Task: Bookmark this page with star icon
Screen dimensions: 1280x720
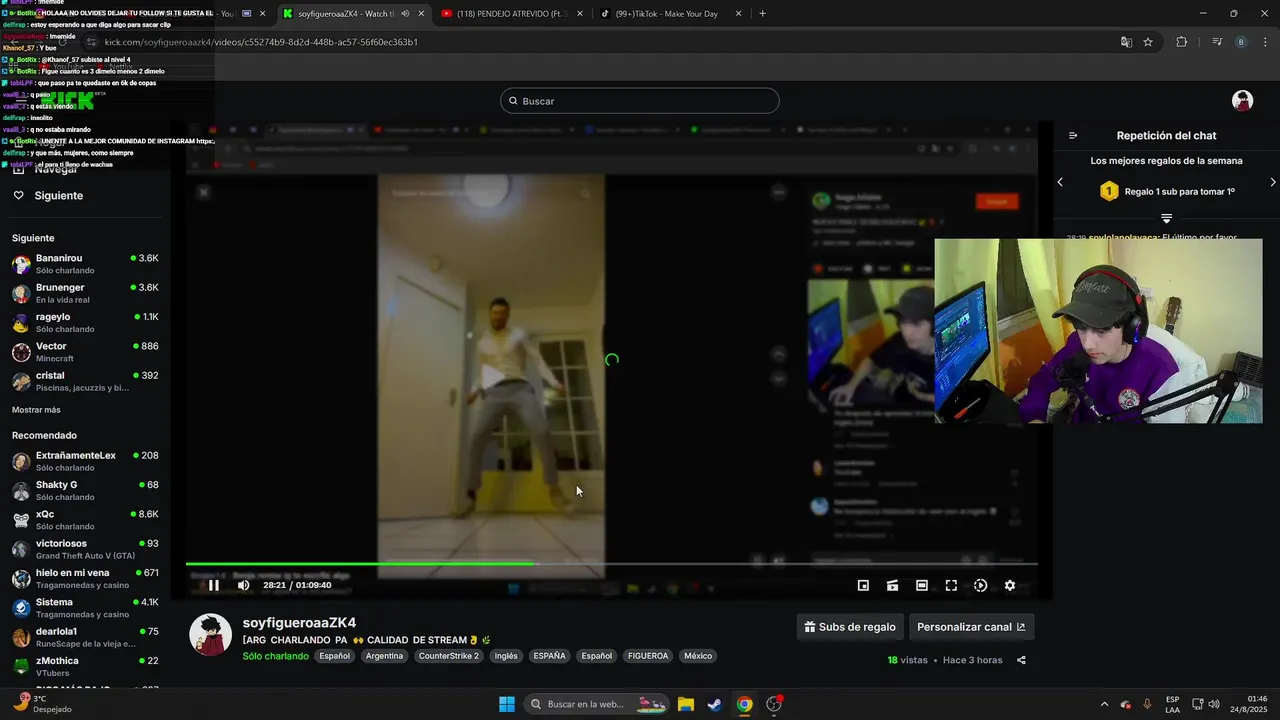Action: click(1148, 42)
